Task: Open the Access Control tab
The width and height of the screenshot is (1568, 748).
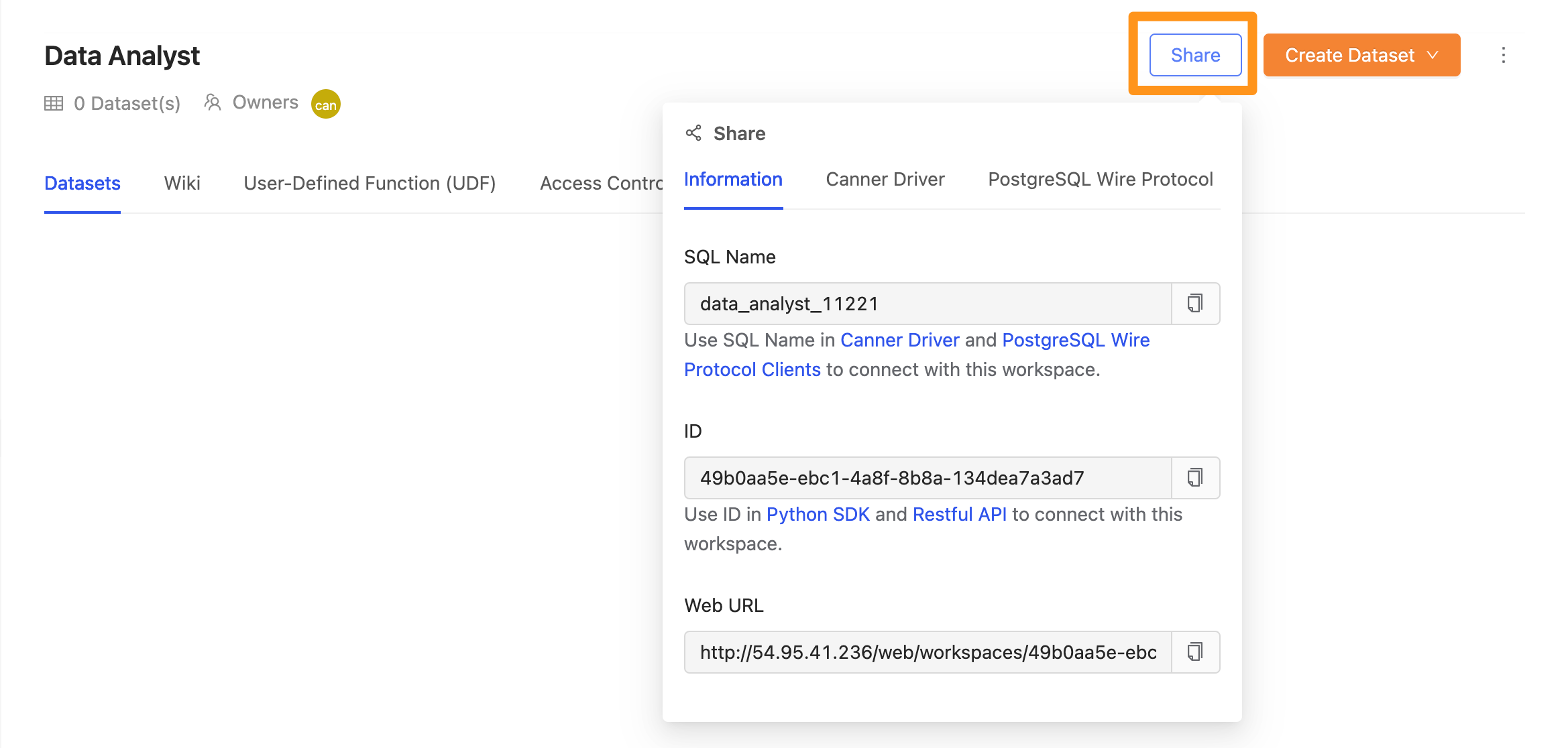Action: click(x=601, y=184)
